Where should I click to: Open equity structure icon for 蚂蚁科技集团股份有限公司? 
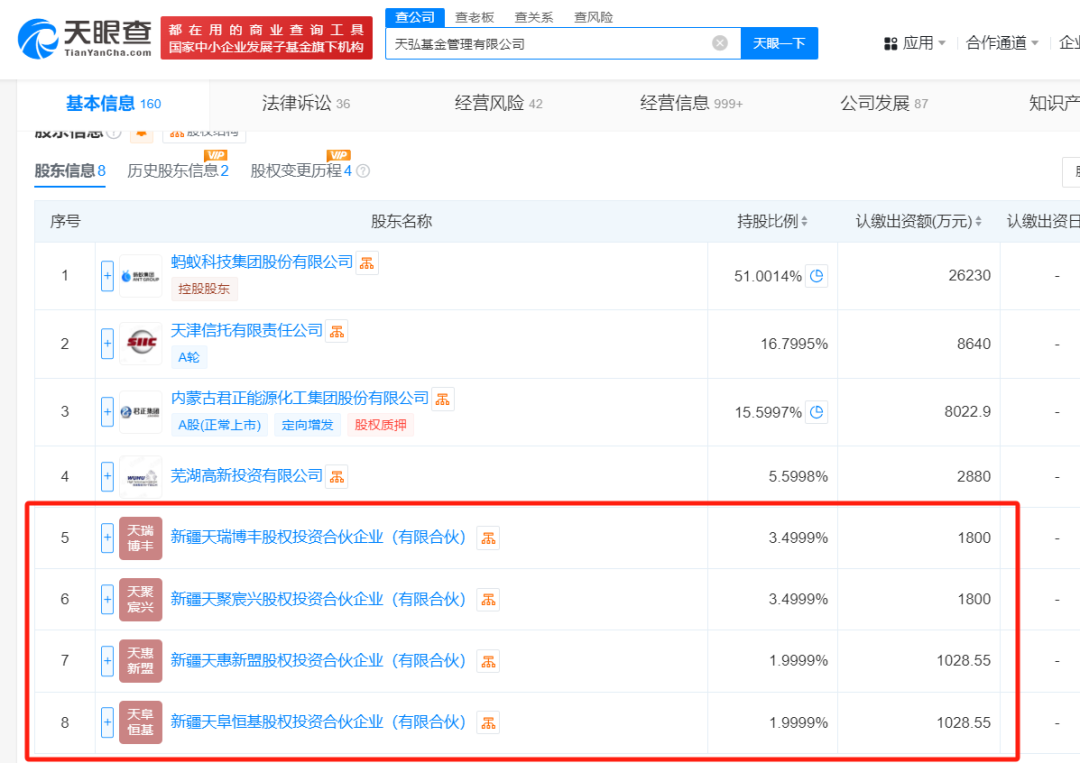pyautogui.click(x=367, y=263)
